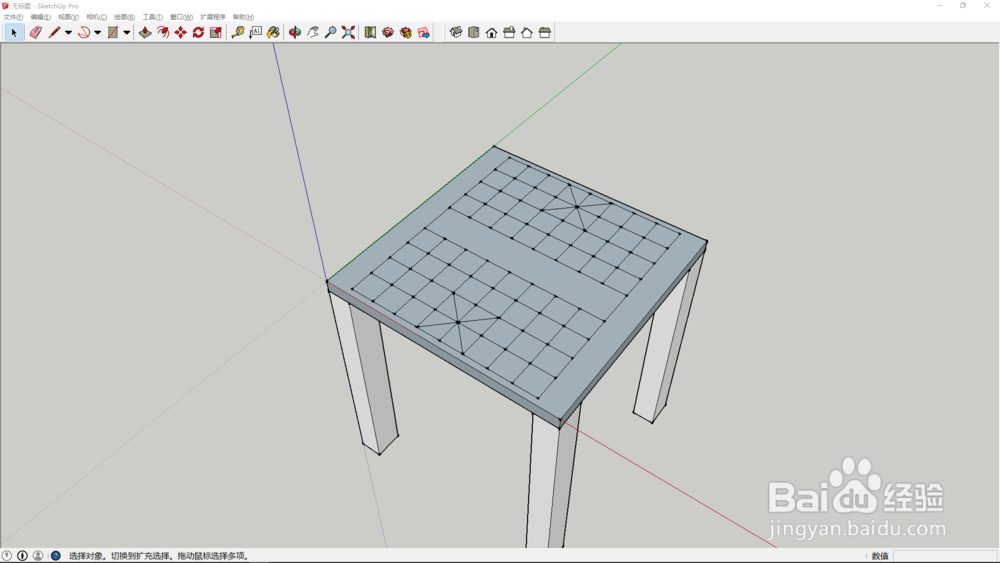
Task: Click the Zoom Extents tool
Action: 348,33
